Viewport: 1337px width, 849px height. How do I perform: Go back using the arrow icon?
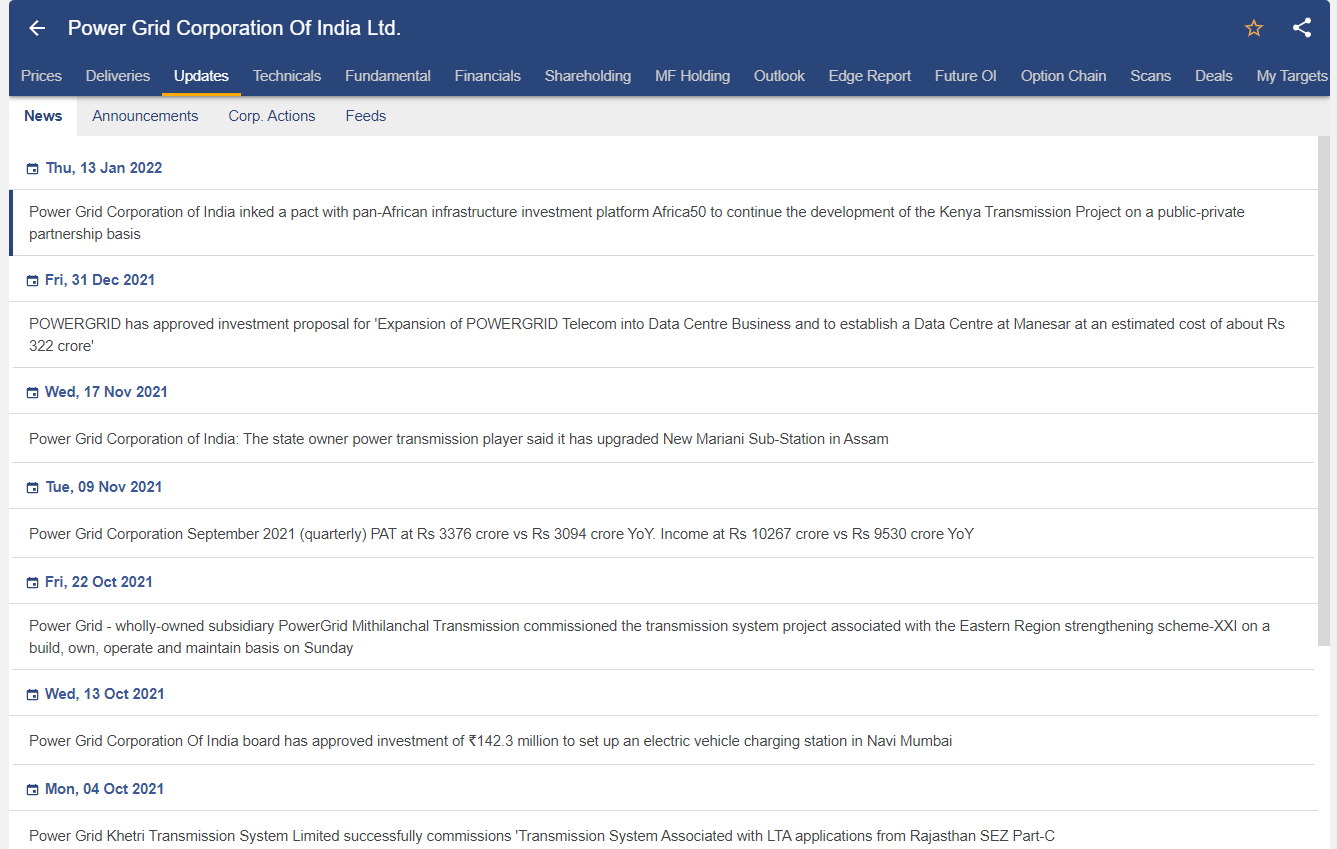tap(37, 28)
